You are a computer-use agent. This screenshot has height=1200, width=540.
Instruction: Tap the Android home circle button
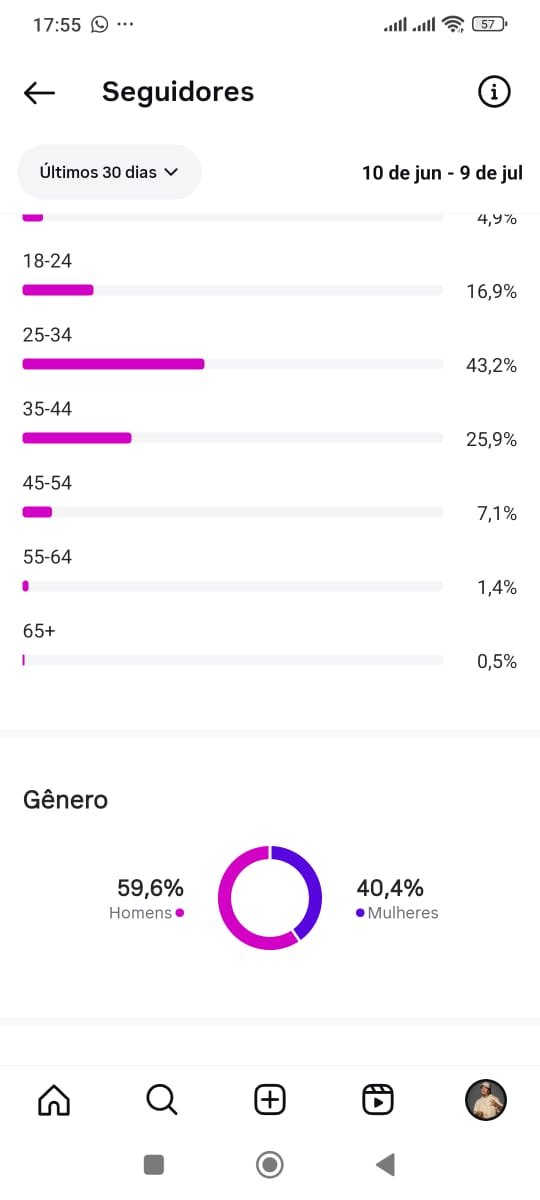pos(270,1164)
